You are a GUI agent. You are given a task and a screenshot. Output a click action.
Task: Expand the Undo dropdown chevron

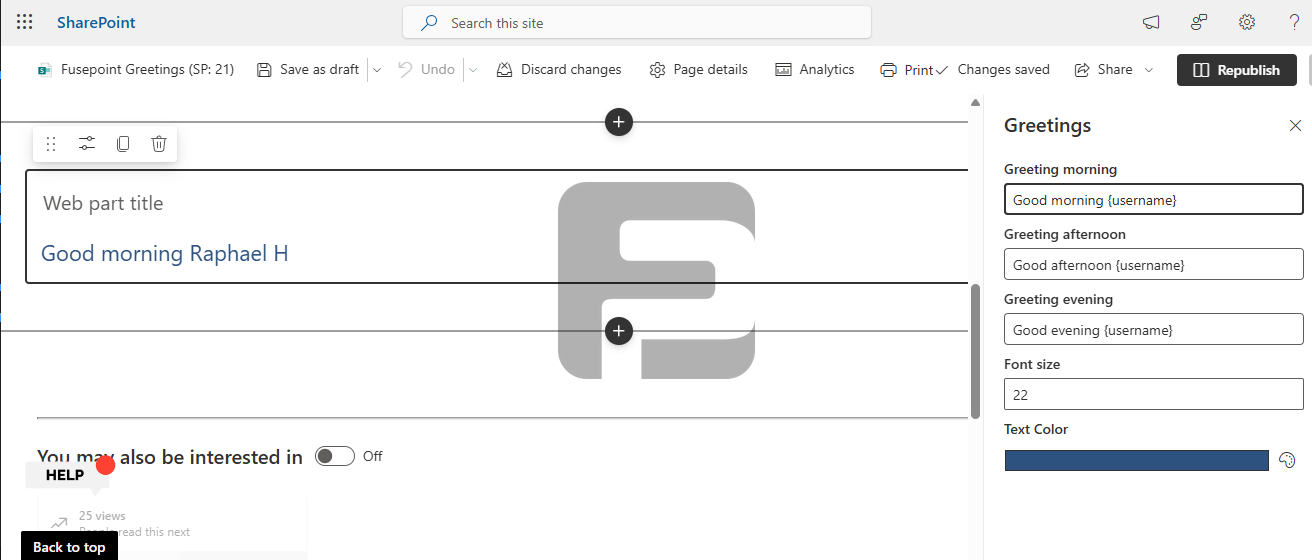coord(473,70)
